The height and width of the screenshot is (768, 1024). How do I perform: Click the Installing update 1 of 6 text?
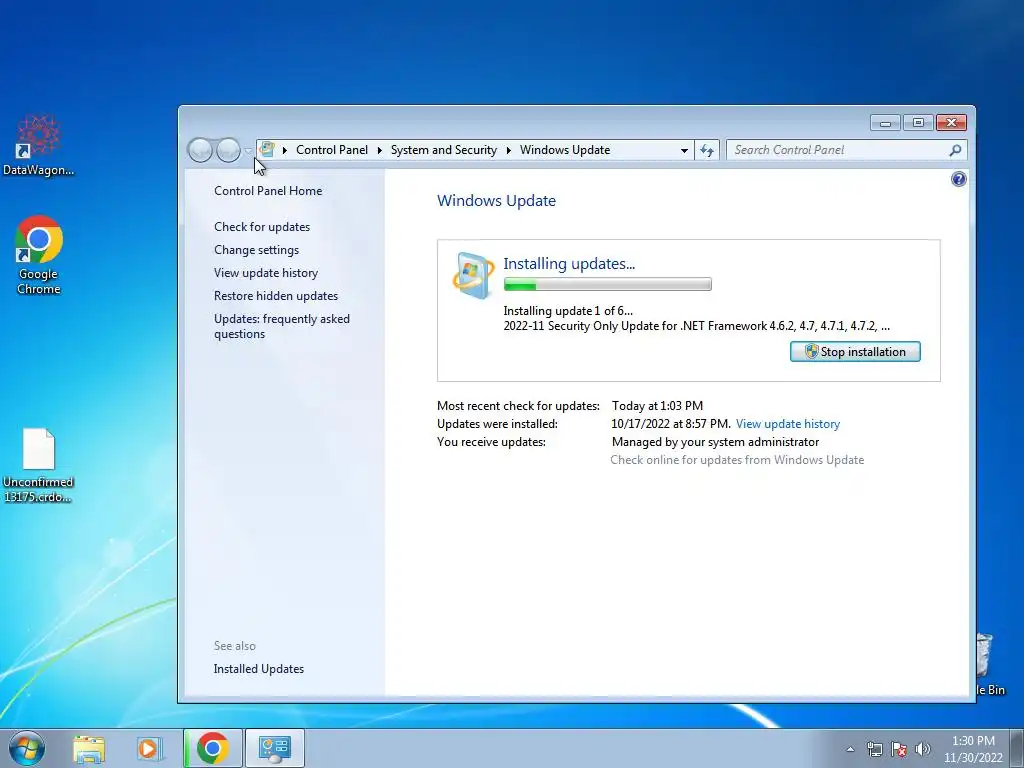(x=568, y=311)
